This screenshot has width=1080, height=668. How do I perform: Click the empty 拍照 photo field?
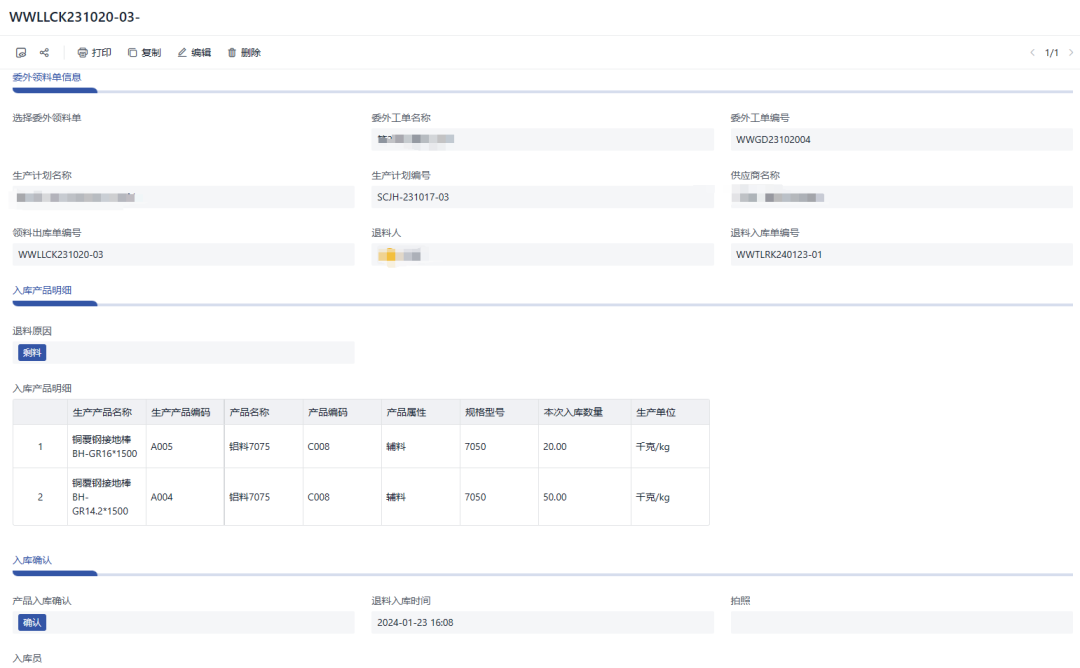point(900,623)
